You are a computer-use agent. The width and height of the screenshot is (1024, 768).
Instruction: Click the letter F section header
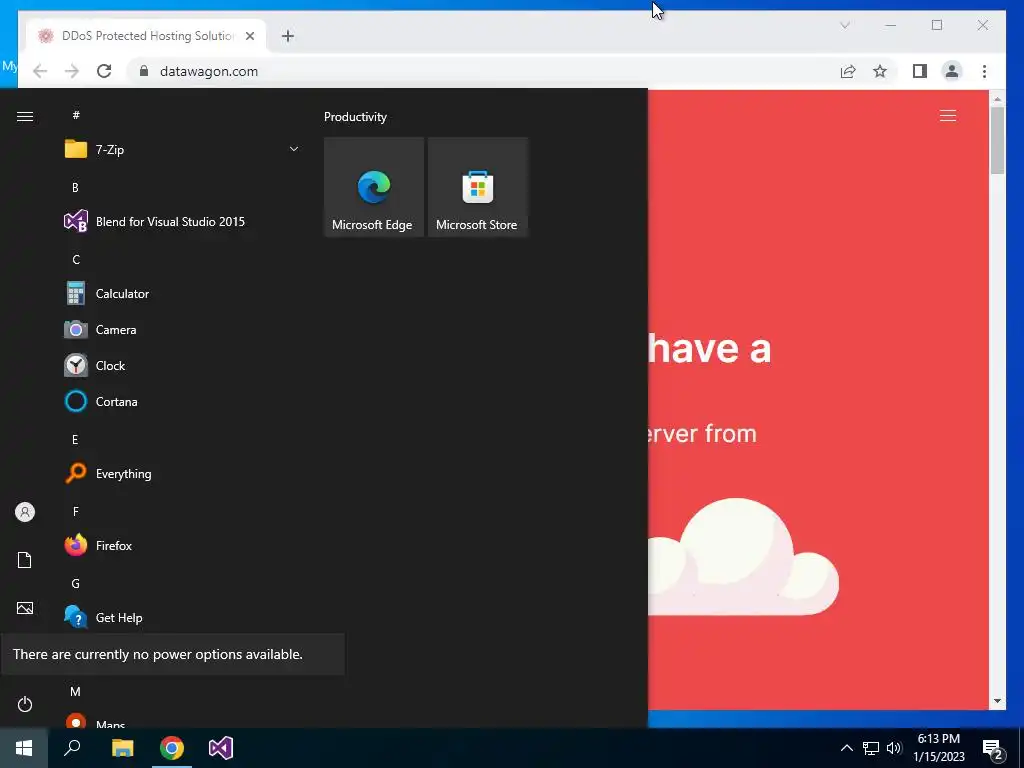click(76, 511)
